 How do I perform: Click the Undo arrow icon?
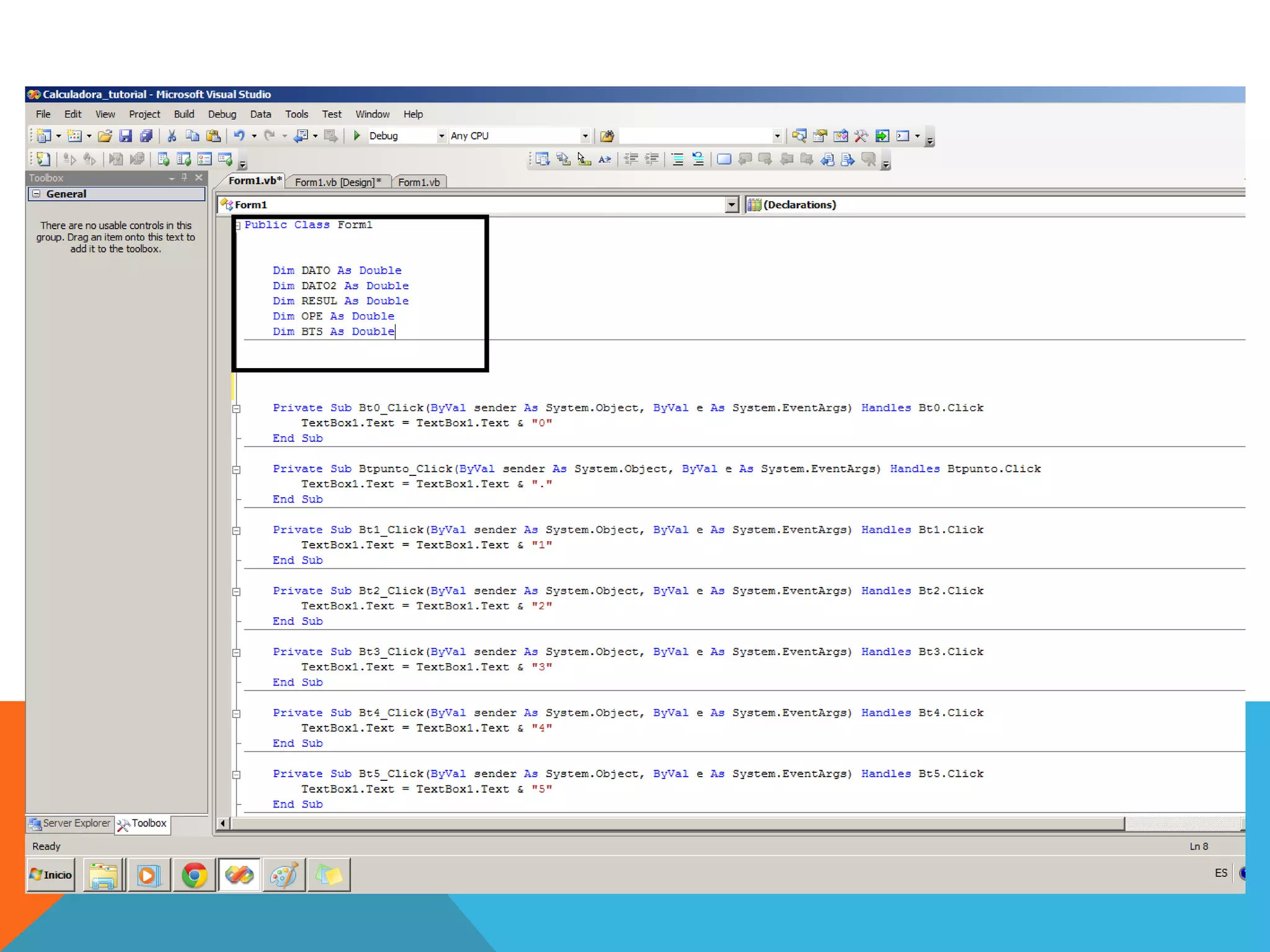coord(239,136)
